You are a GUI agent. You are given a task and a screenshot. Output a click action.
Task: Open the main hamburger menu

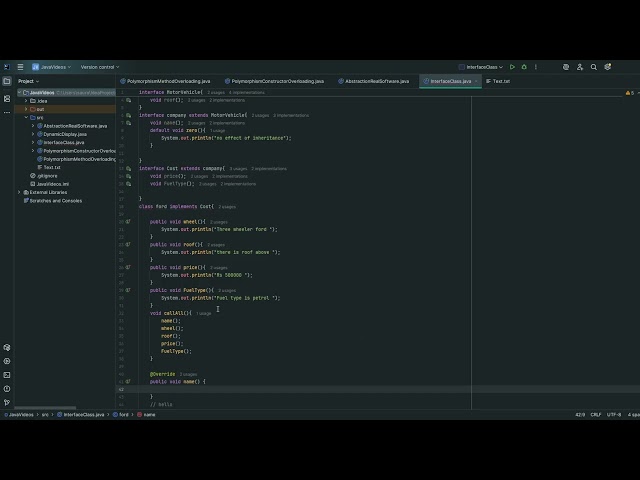pyautogui.click(x=20, y=67)
